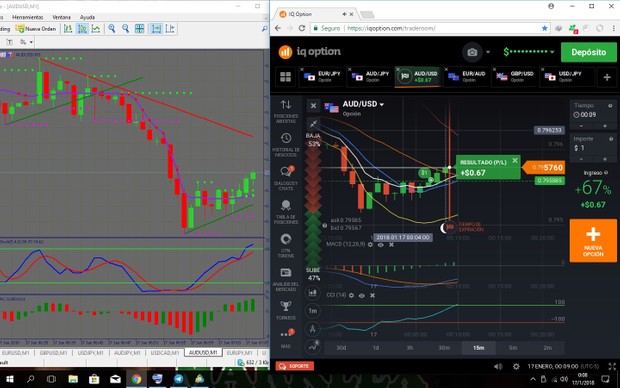Open Diálogos y Chats in sidebar
620x388 pixels.
[x=286, y=178]
